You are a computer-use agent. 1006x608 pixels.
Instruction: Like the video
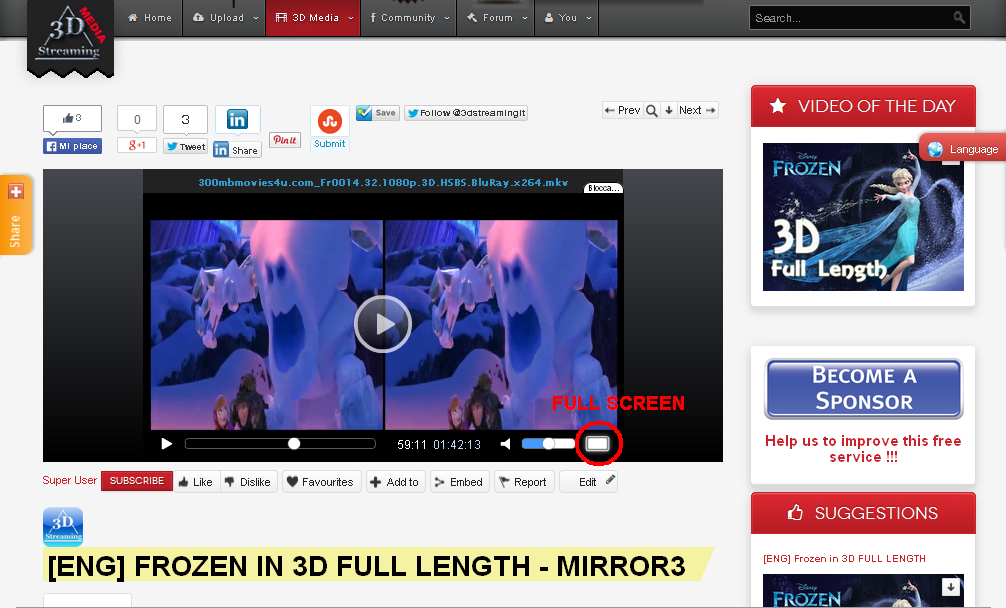196,482
